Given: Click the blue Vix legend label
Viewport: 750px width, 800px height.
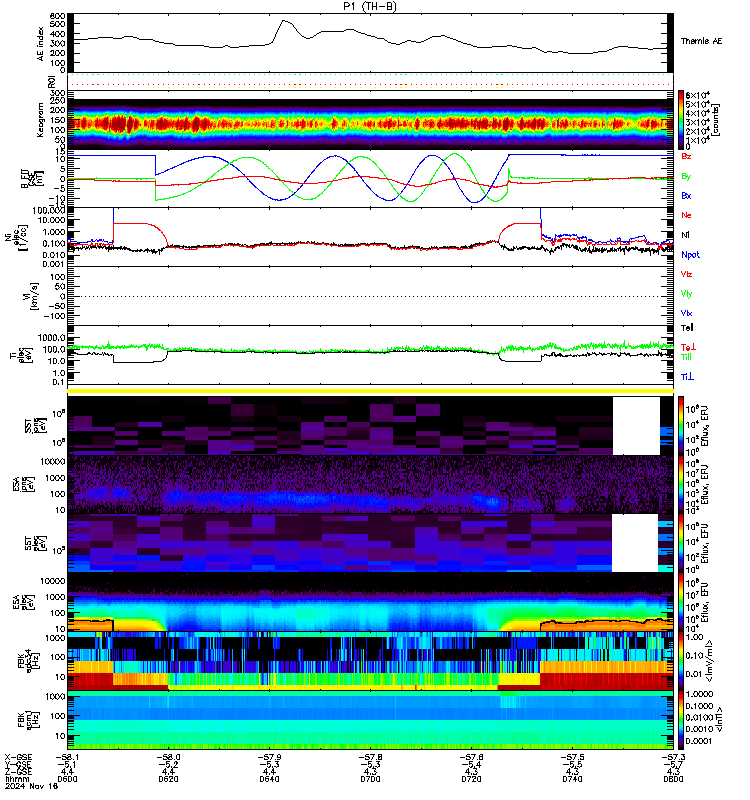Looking at the screenshot, I should pyautogui.click(x=686, y=313).
